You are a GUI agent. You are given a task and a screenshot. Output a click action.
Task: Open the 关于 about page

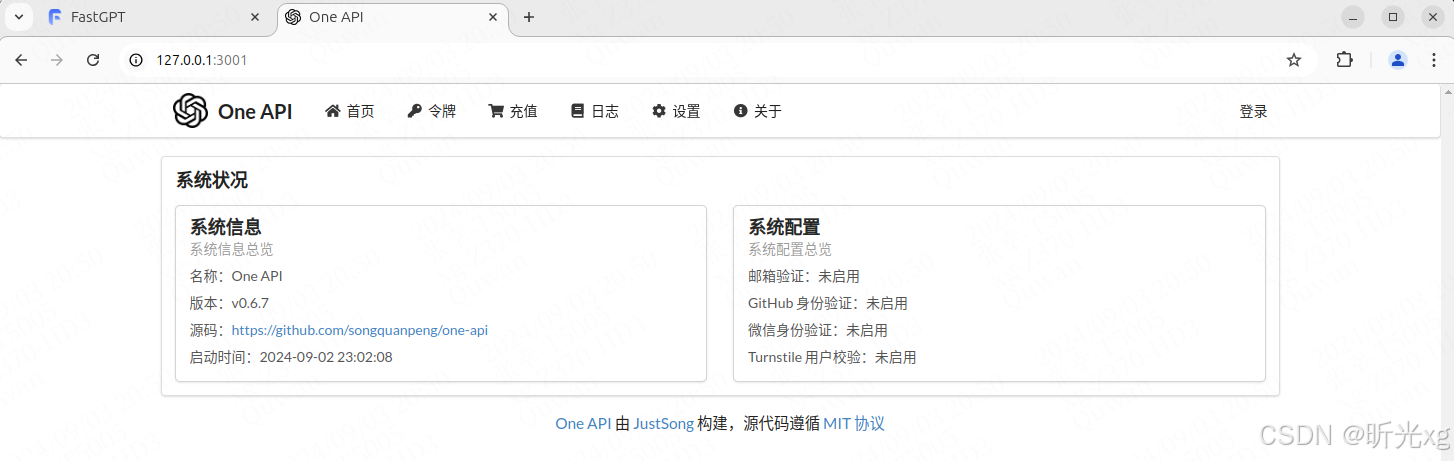tap(757, 111)
